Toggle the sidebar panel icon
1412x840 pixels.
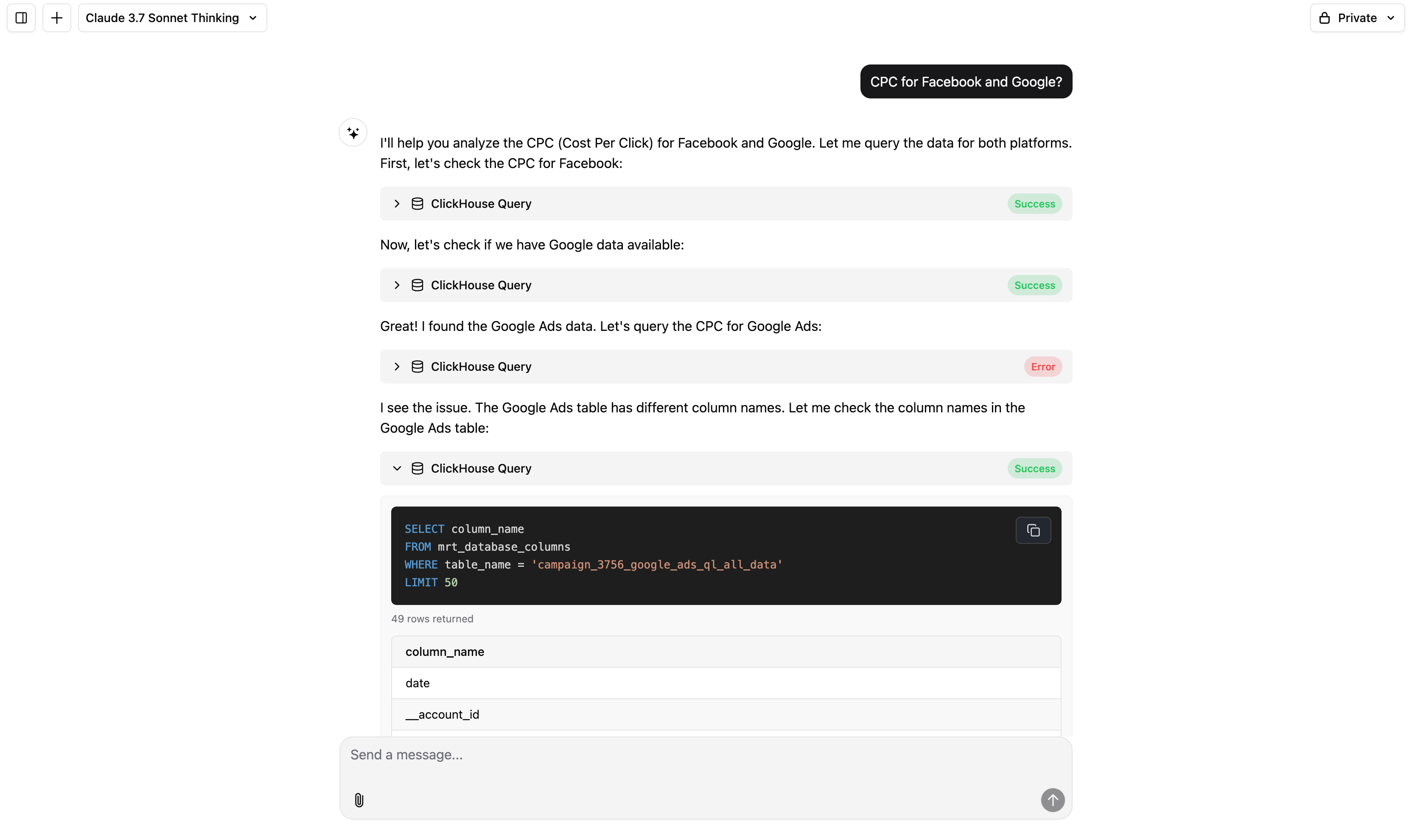(21, 18)
